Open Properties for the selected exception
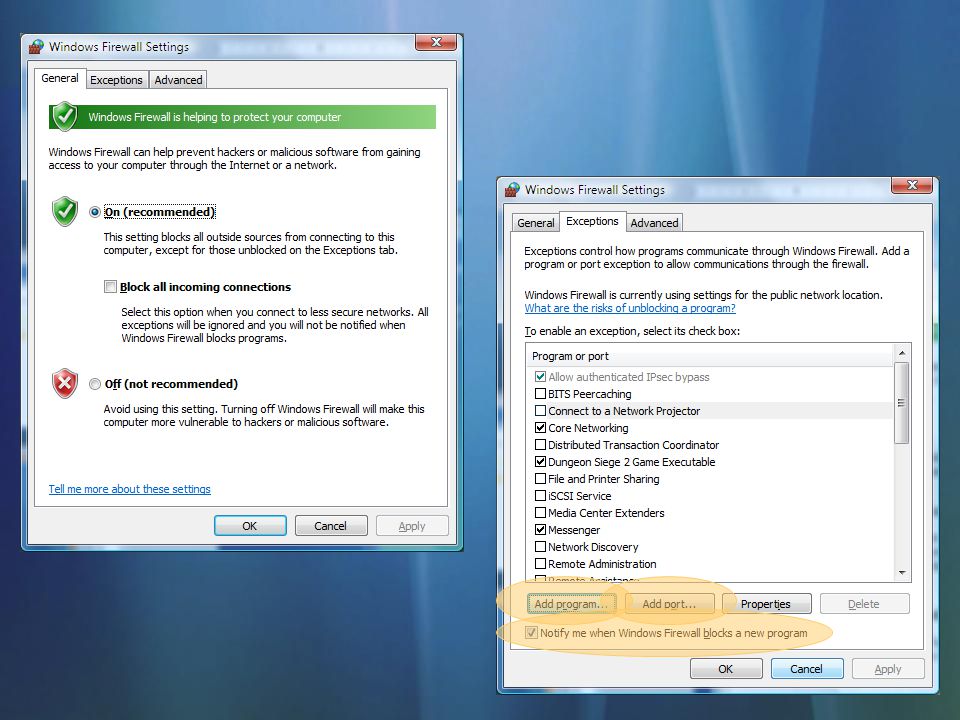Image resolution: width=960 pixels, height=720 pixels. click(766, 604)
